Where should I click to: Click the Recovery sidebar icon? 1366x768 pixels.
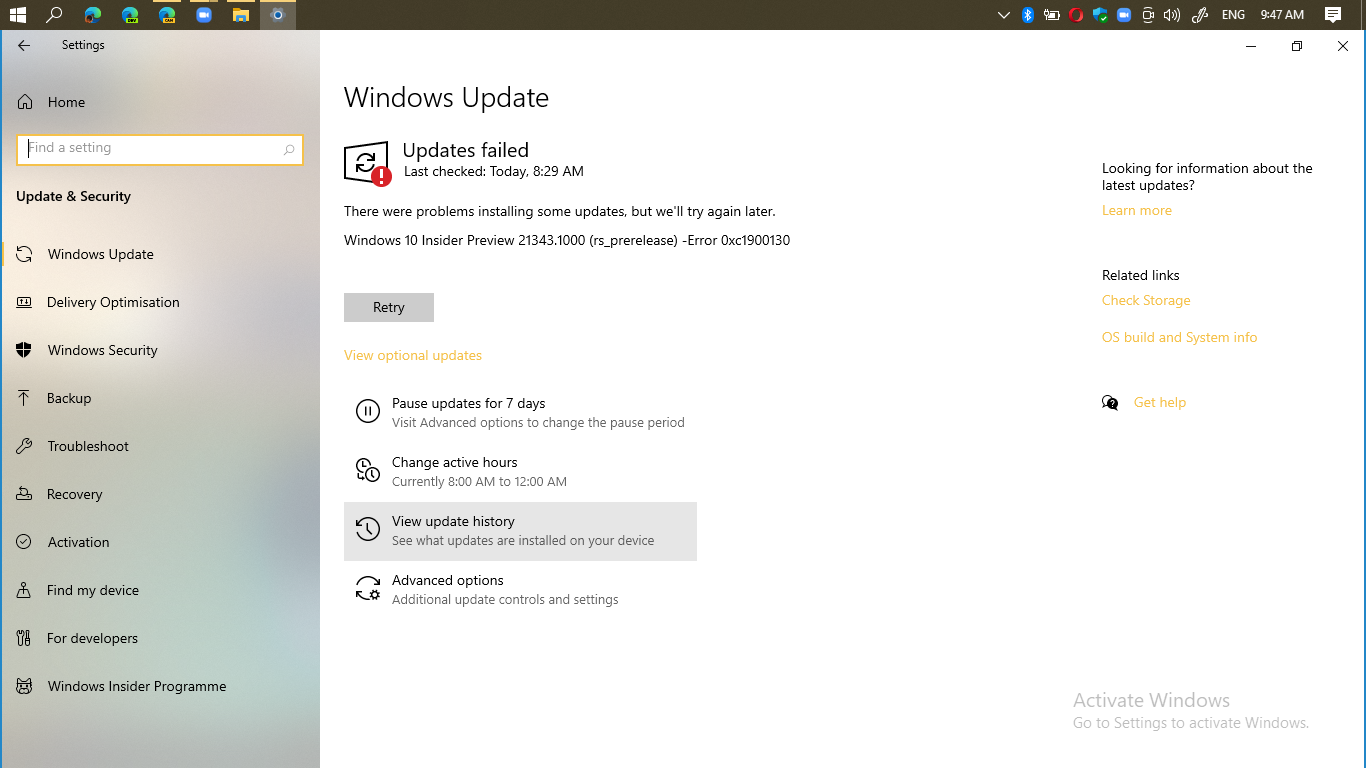point(25,494)
